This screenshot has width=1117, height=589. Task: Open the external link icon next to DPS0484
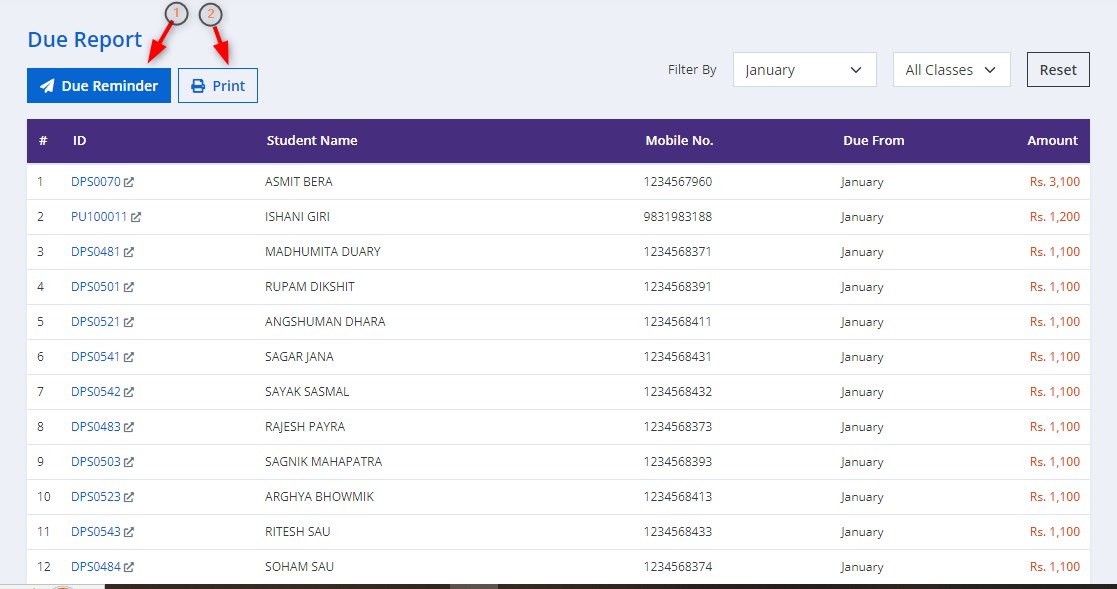click(129, 567)
